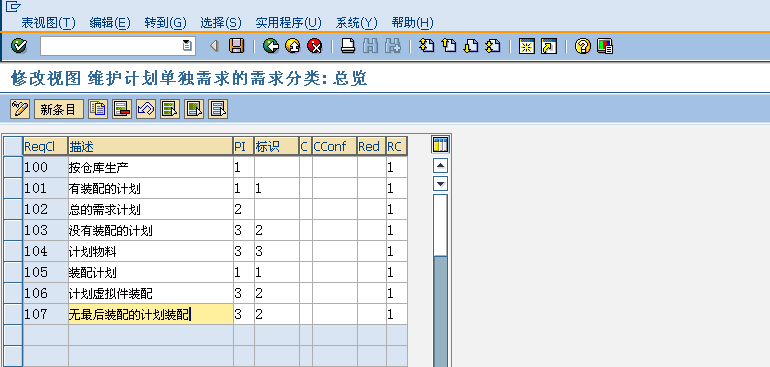Click the Select All icon
Viewport: 770px width, 367px height.
tap(170, 109)
